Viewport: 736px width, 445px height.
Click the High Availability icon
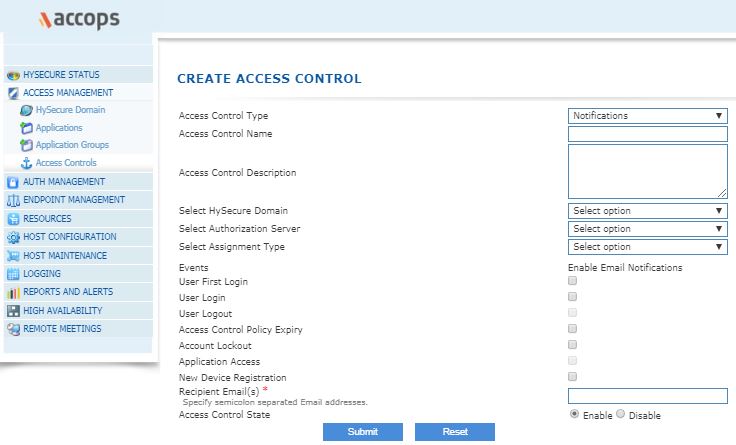[x=13, y=311]
